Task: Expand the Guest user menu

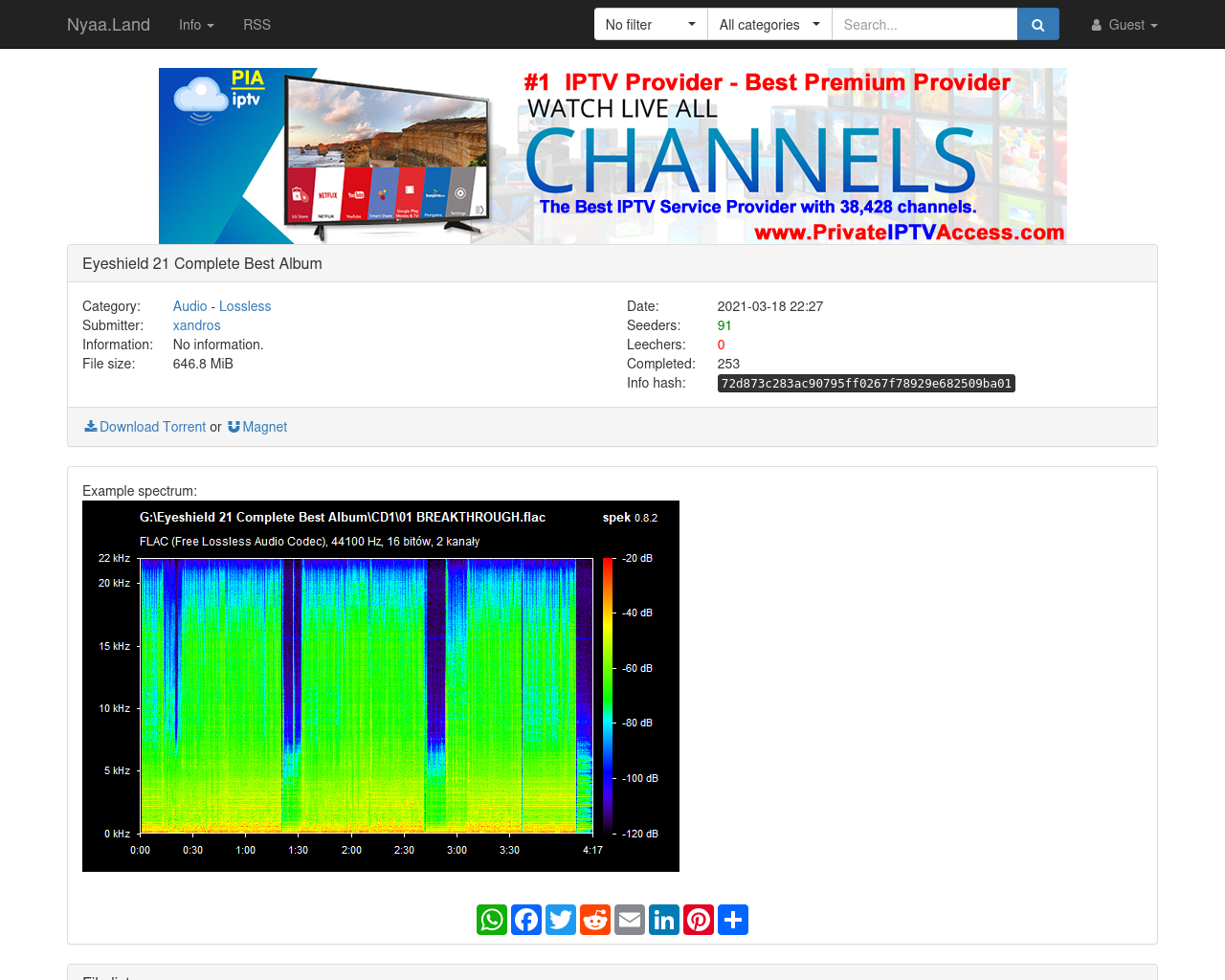Action: tap(1125, 25)
